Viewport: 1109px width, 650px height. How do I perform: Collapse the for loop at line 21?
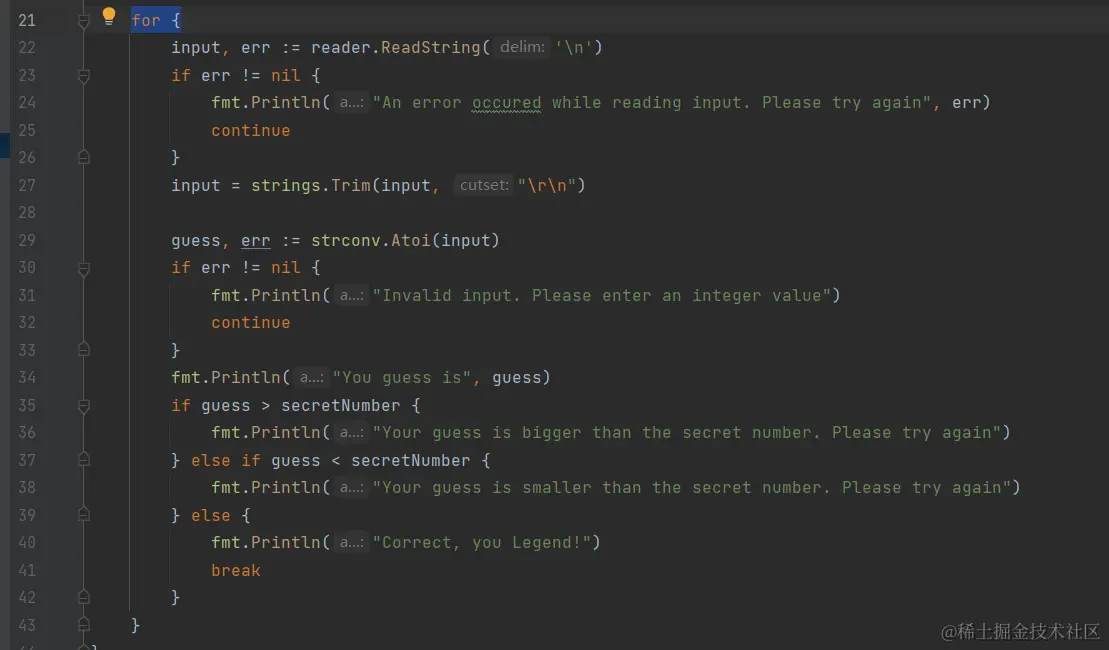(83, 21)
